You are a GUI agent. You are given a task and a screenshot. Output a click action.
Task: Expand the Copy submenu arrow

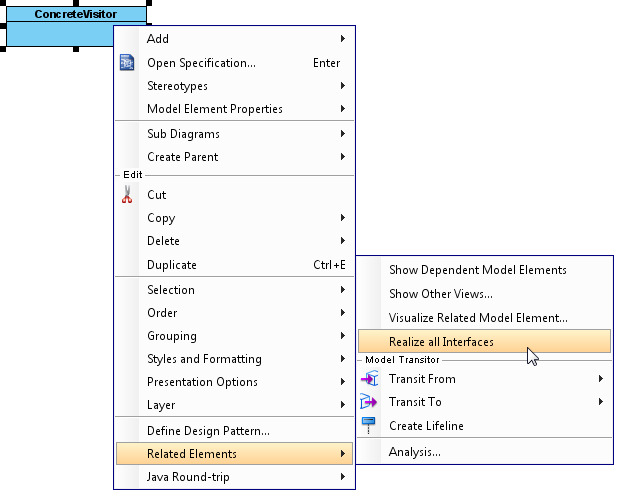(343, 218)
